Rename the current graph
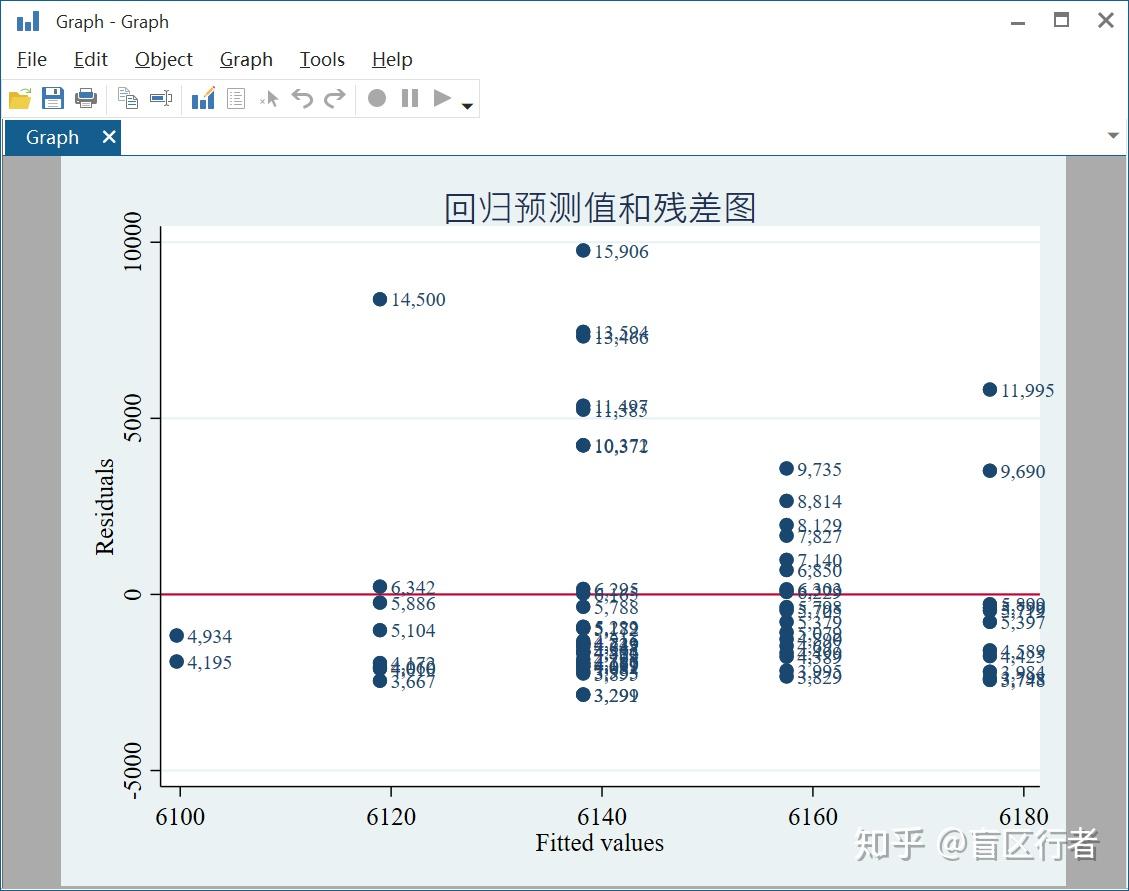Viewport: 1129px width, 891px height. (x=161, y=98)
